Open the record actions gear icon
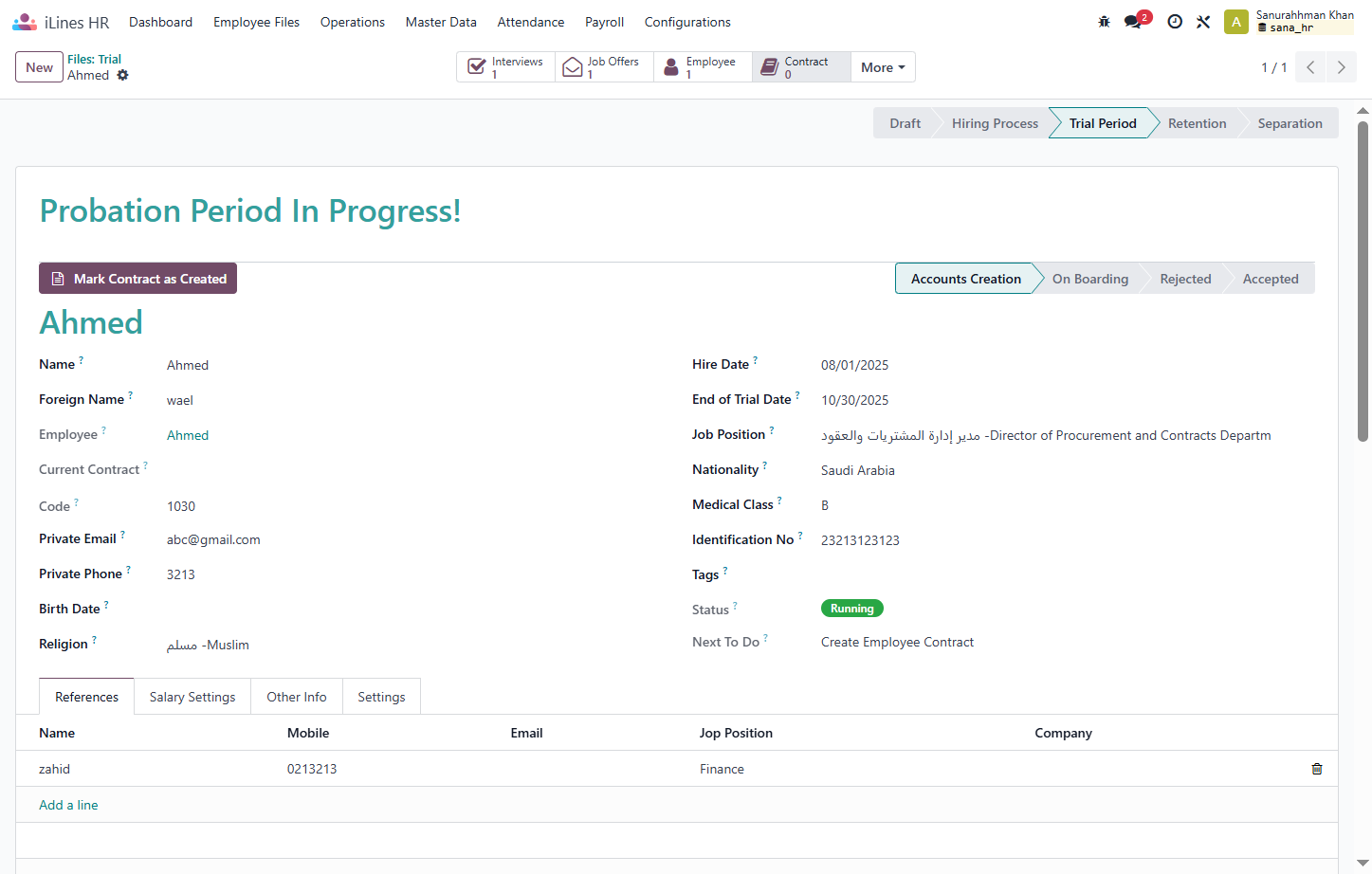The height and width of the screenshot is (874, 1372). pyautogui.click(x=122, y=75)
